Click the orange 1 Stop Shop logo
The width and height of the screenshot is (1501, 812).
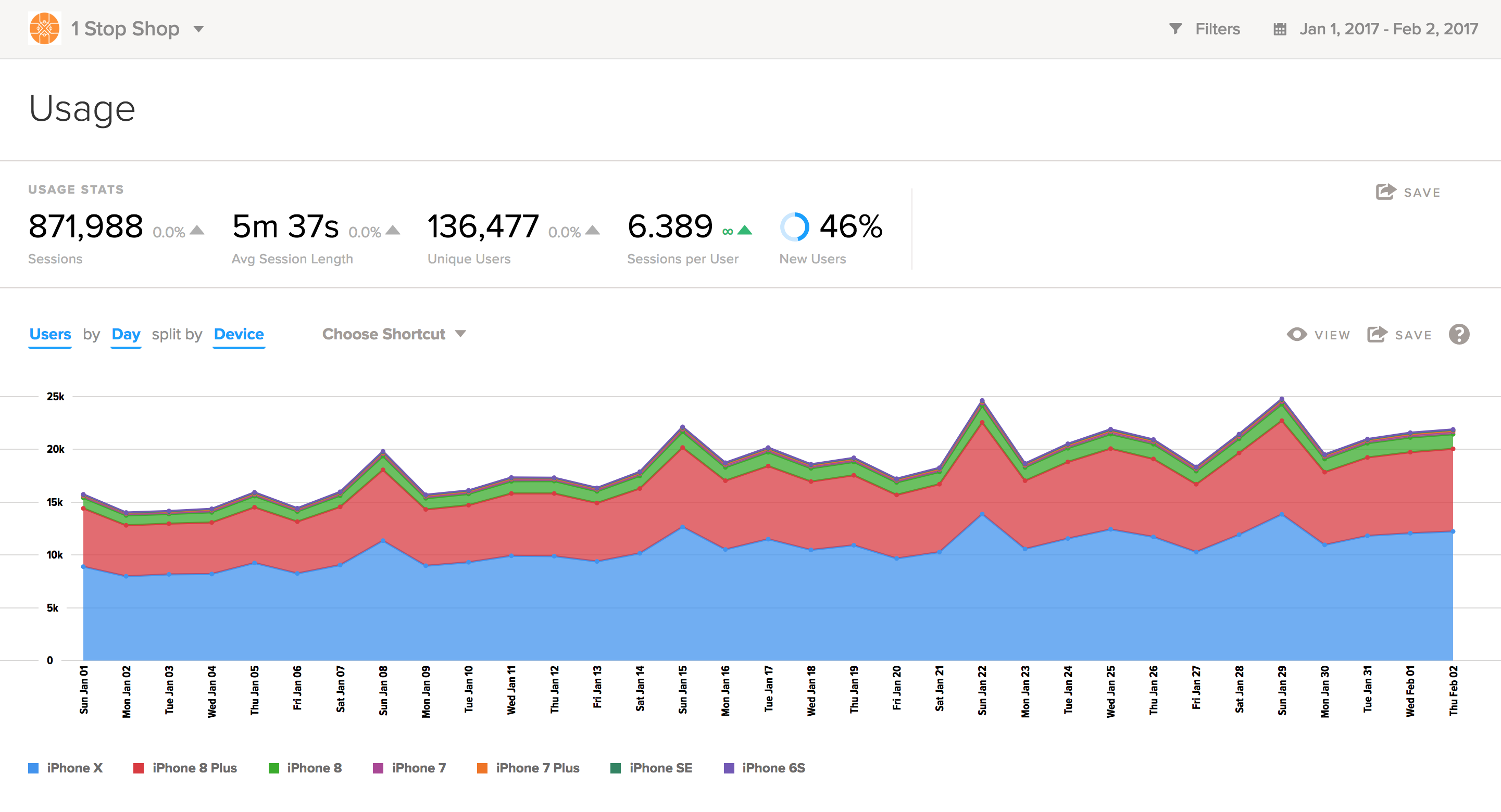pyautogui.click(x=44, y=29)
